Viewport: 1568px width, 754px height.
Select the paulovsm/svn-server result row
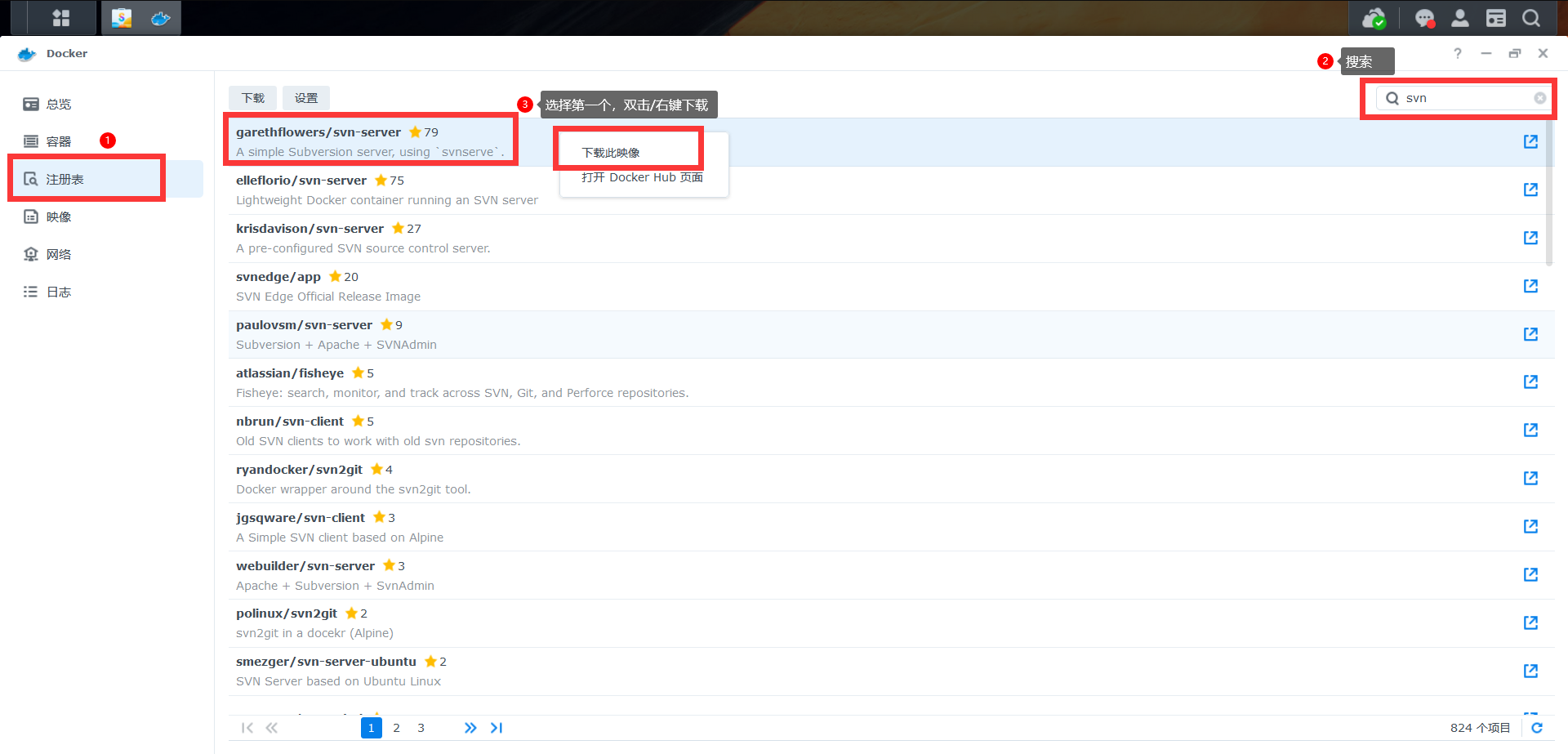pyautogui.click(x=891, y=335)
